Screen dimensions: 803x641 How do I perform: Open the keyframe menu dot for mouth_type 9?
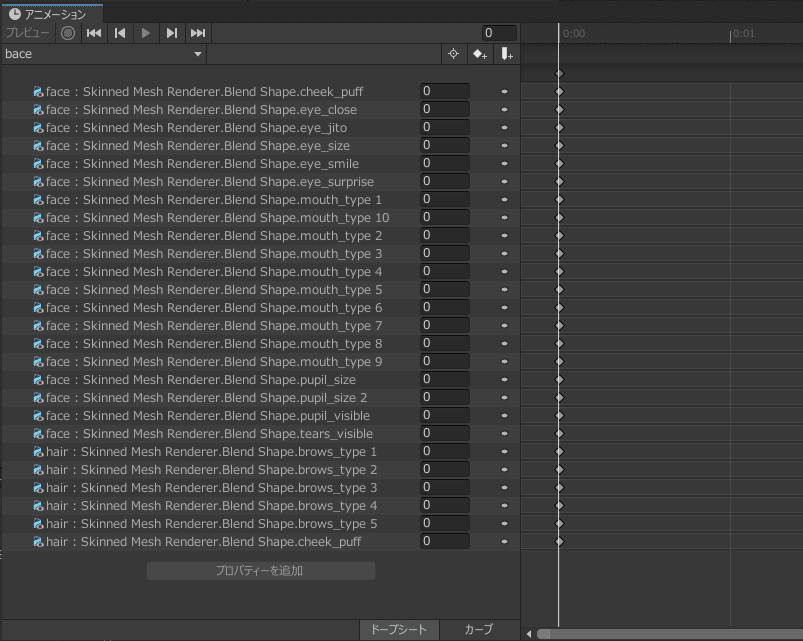[x=504, y=361]
